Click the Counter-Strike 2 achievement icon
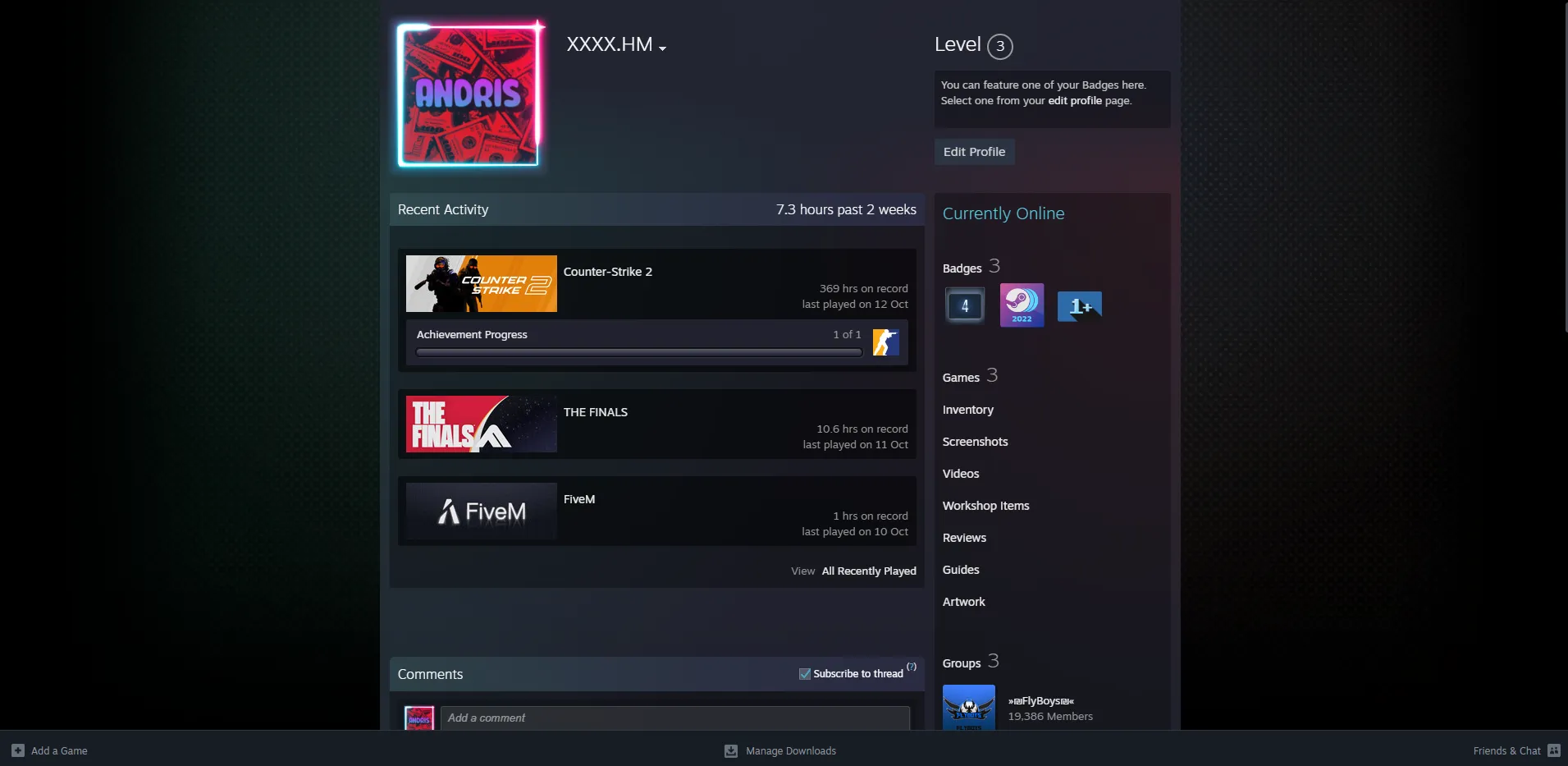Screen dimensions: 1568x766 tap(885, 342)
